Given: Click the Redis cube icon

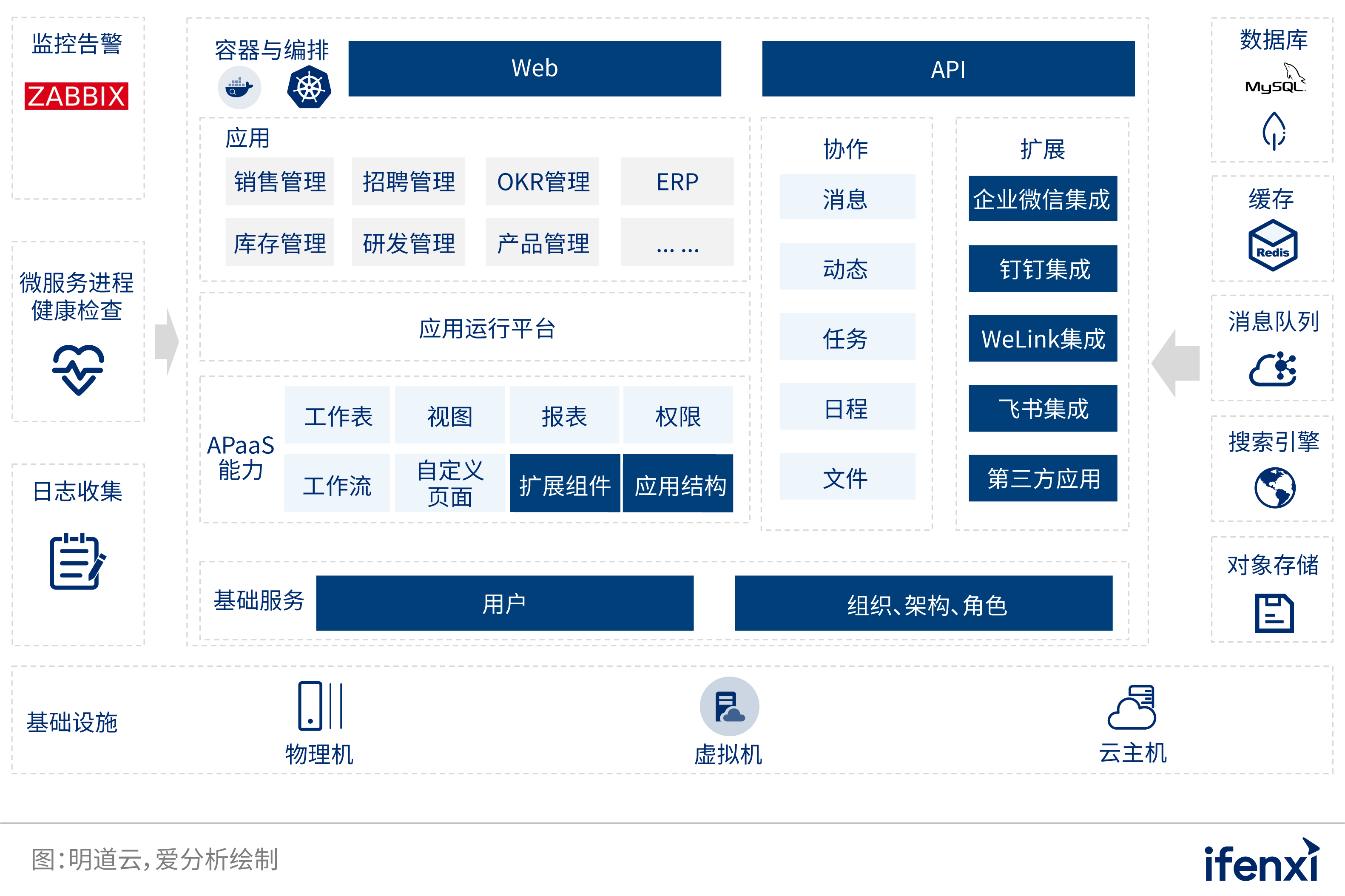Looking at the screenshot, I should 1272,246.
